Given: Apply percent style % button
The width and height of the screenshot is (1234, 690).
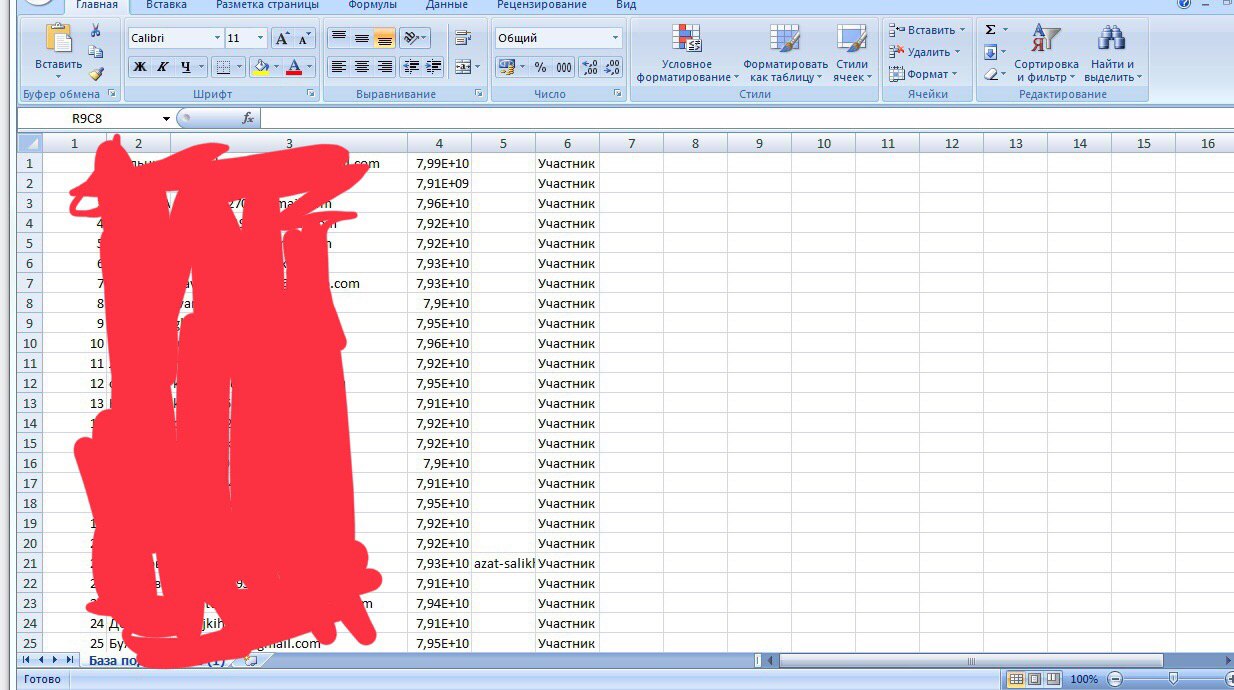Looking at the screenshot, I should [540, 67].
